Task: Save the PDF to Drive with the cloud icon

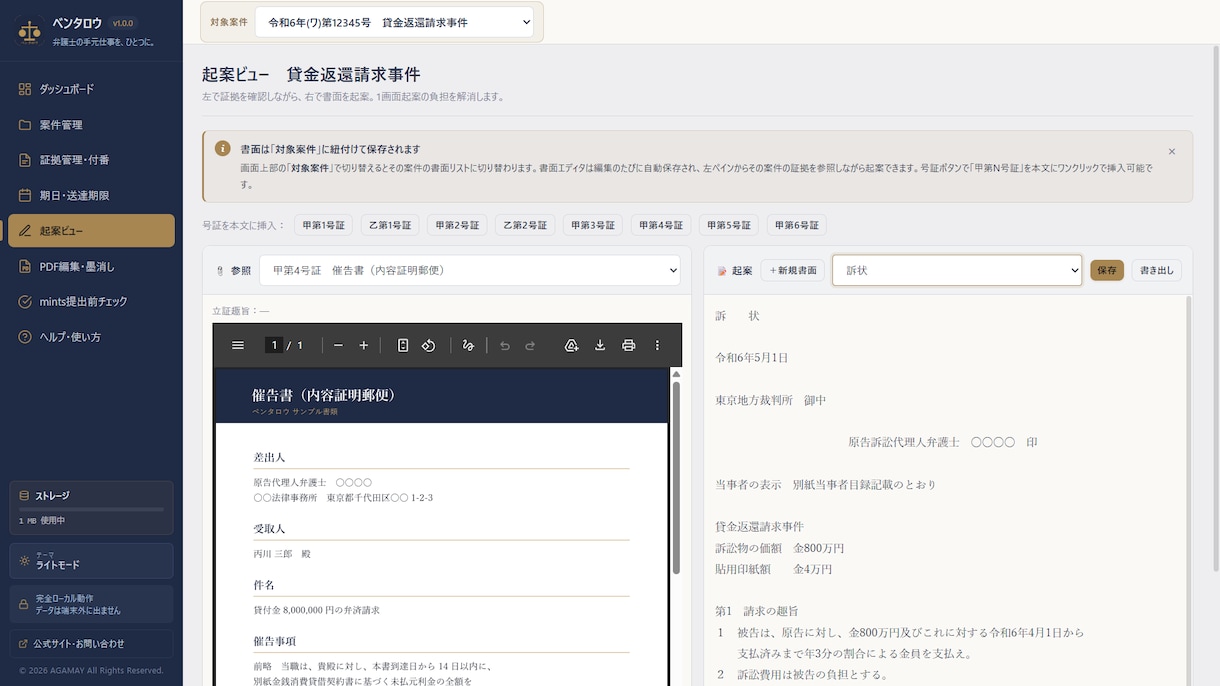Action: tap(572, 345)
